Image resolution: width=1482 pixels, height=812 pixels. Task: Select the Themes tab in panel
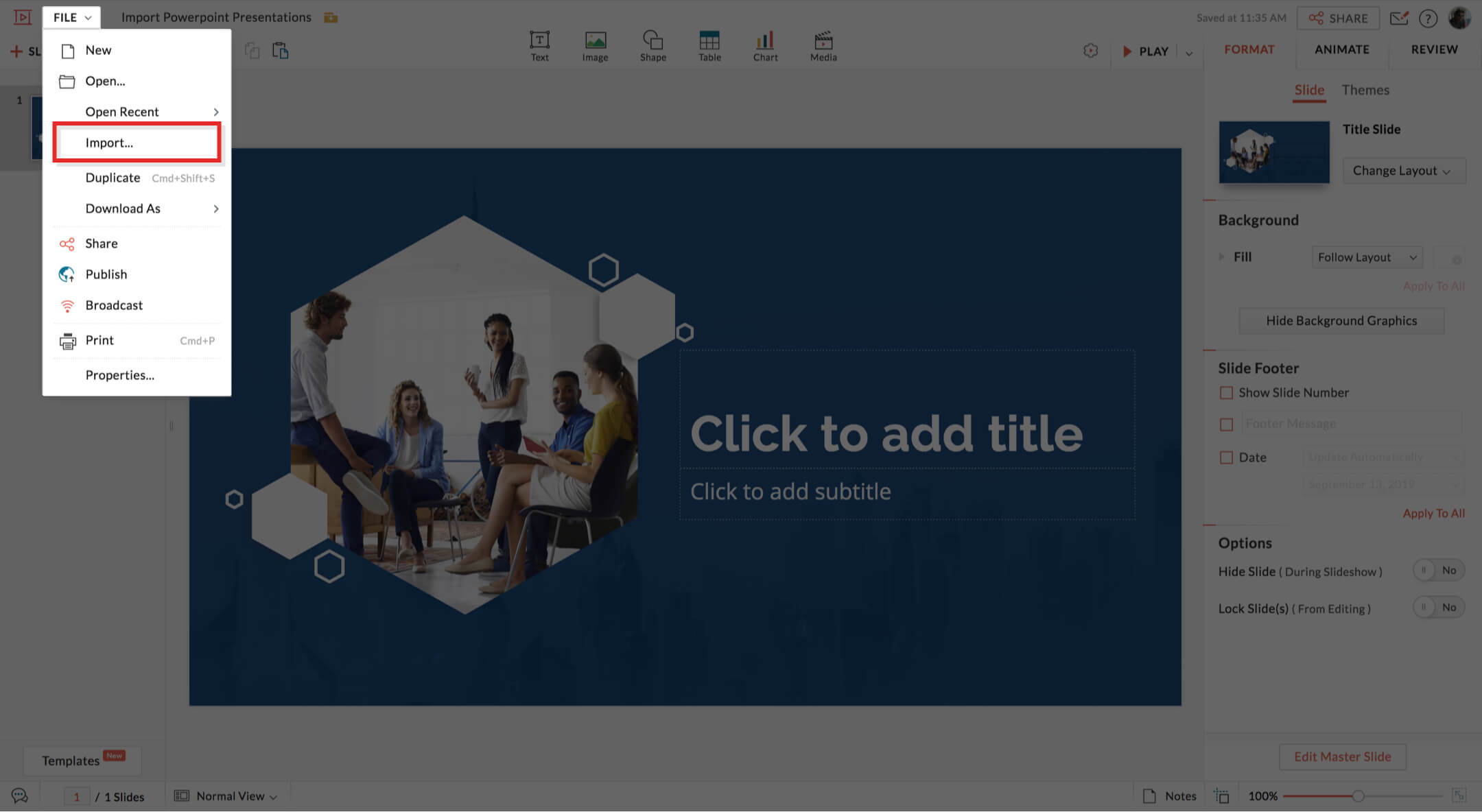pos(1365,89)
